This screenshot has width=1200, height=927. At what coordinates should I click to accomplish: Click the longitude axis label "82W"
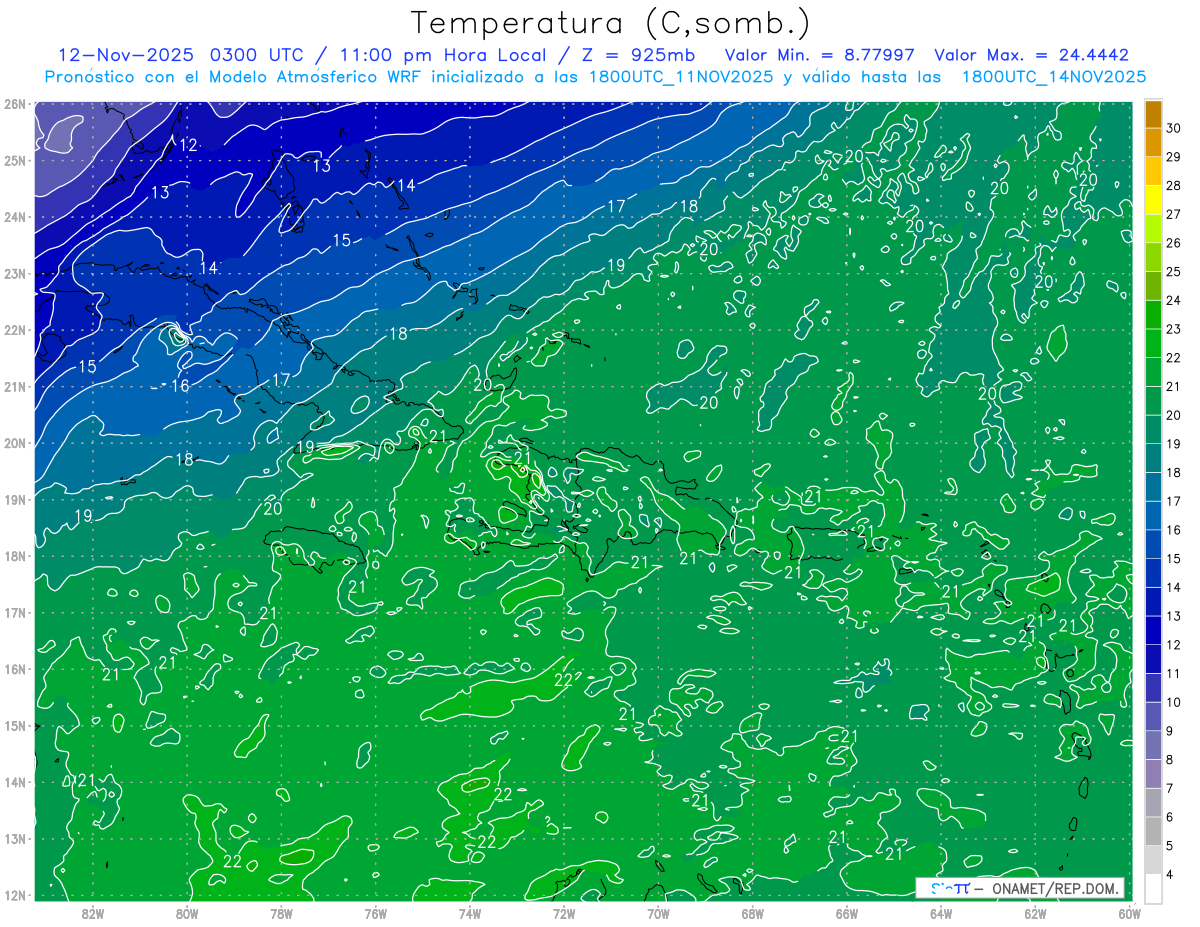click(93, 913)
